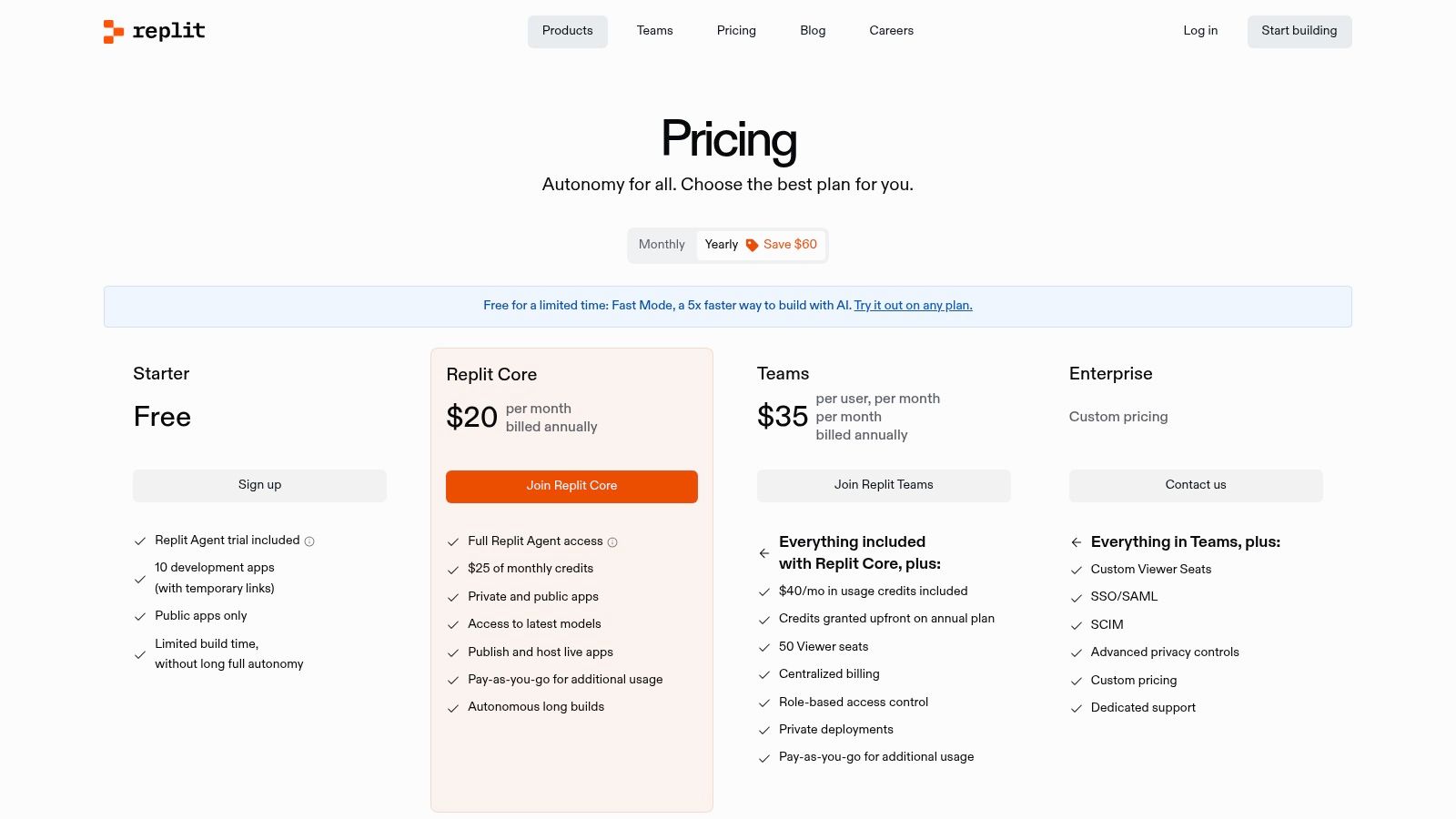Visit the Careers page
This screenshot has height=819, width=1456.
pos(891,31)
